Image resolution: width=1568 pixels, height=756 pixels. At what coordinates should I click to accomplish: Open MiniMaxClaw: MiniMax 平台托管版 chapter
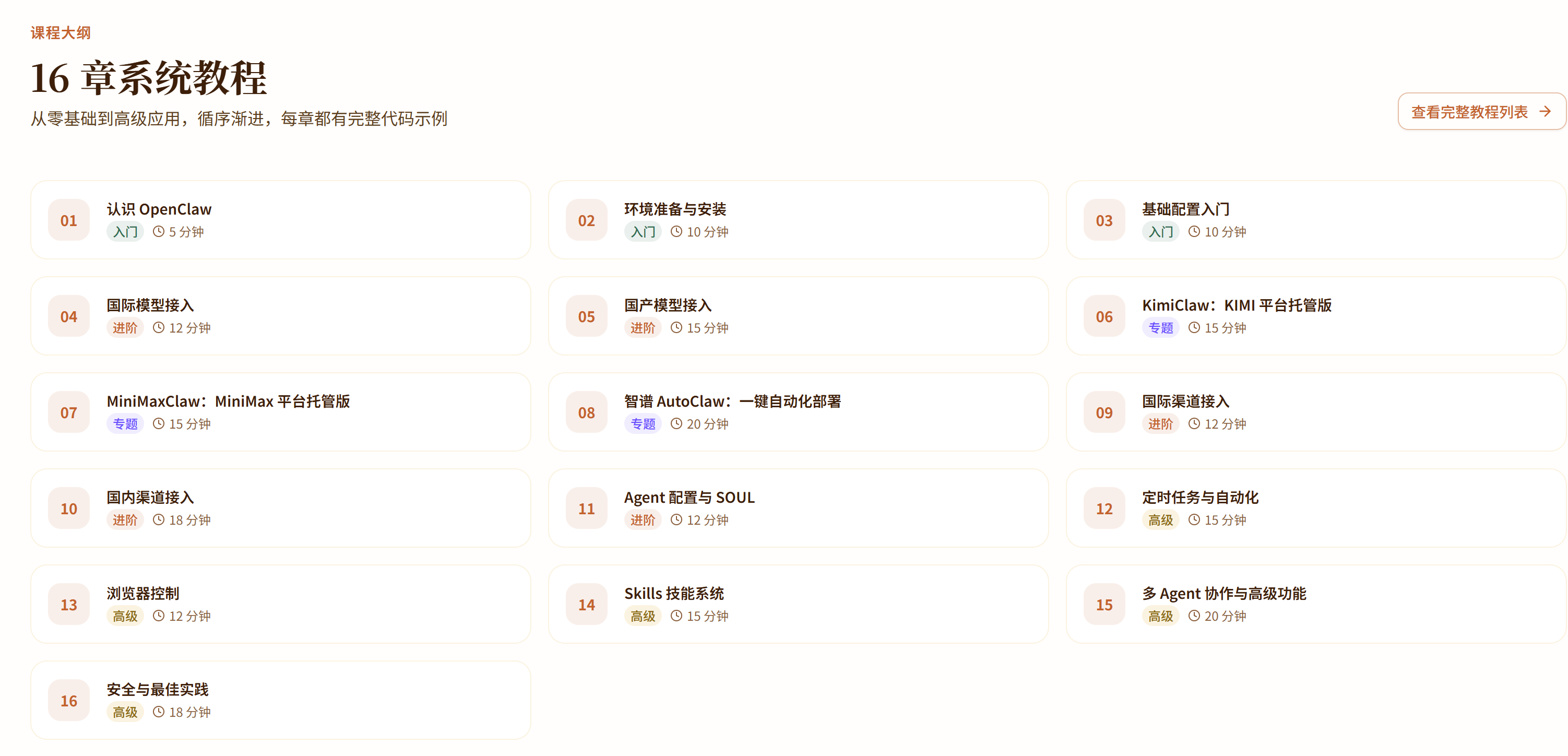tap(228, 401)
